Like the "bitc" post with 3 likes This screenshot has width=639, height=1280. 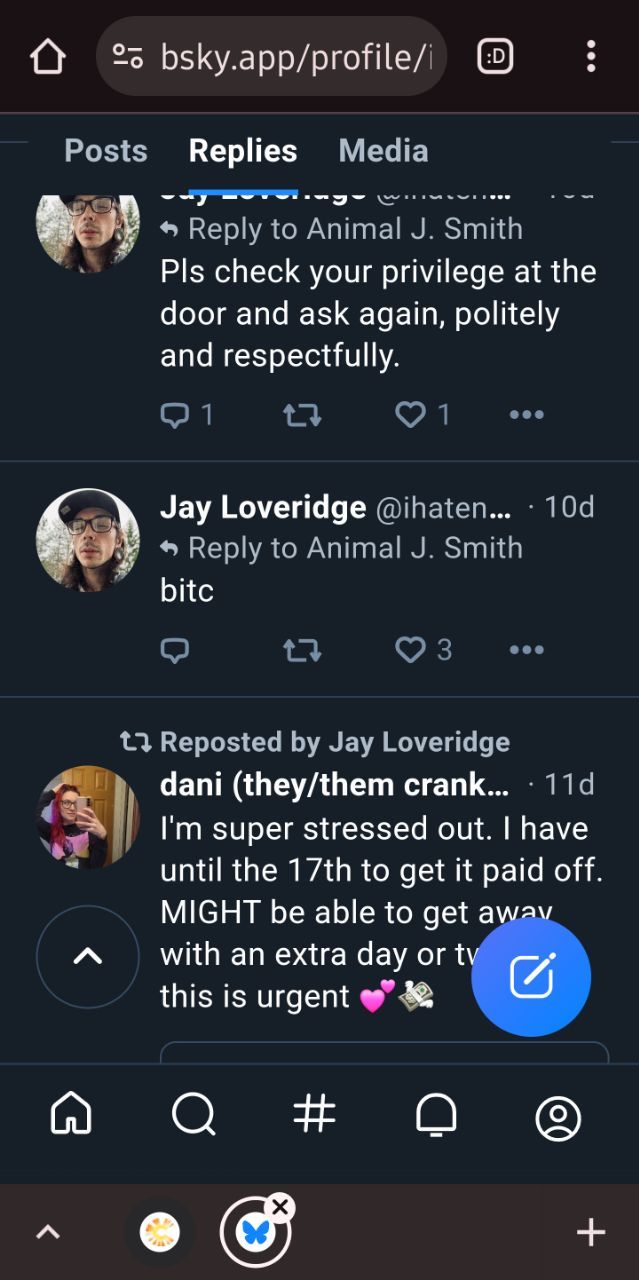411,651
